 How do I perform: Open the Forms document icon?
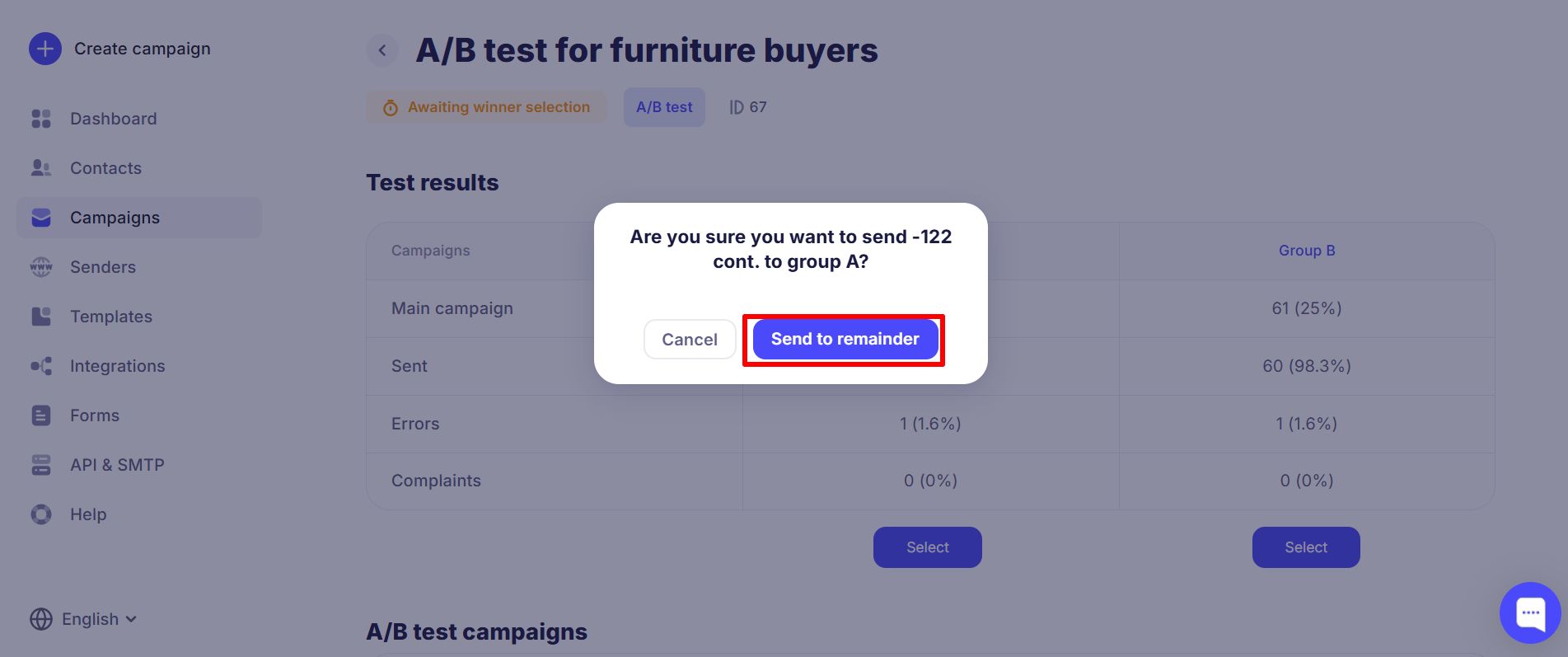click(41, 415)
